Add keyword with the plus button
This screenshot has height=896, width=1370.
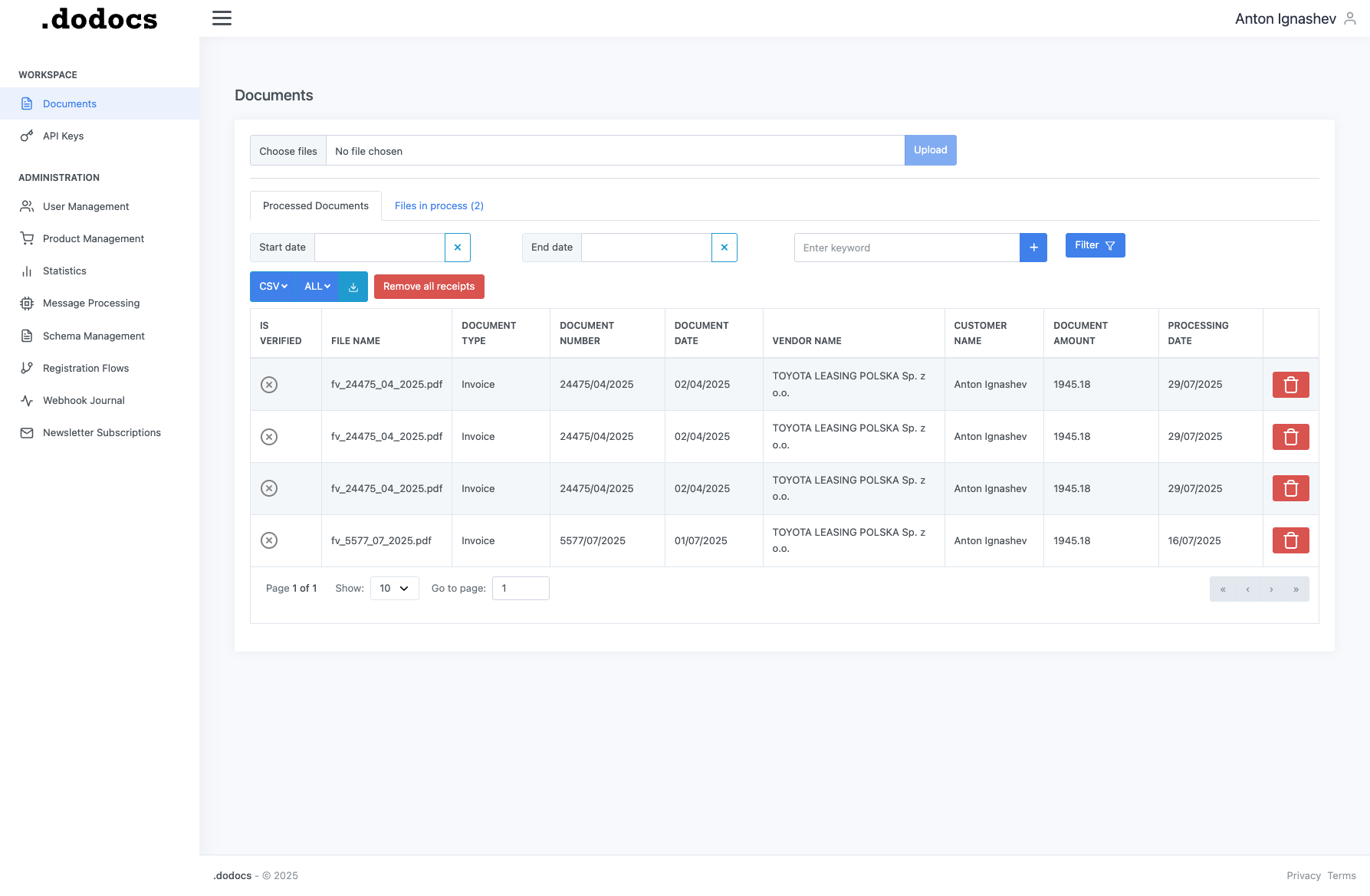[x=1033, y=248]
